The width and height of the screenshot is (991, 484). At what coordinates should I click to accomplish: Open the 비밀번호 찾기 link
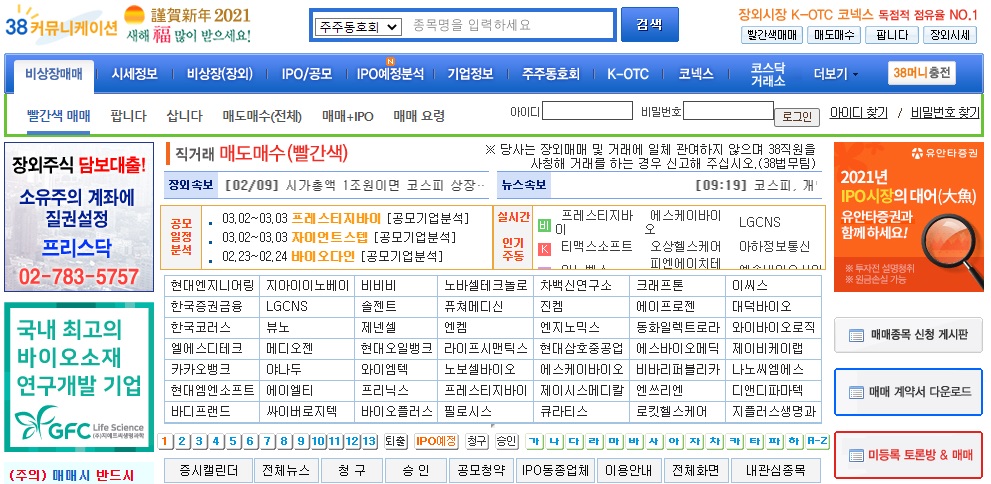pos(944,112)
